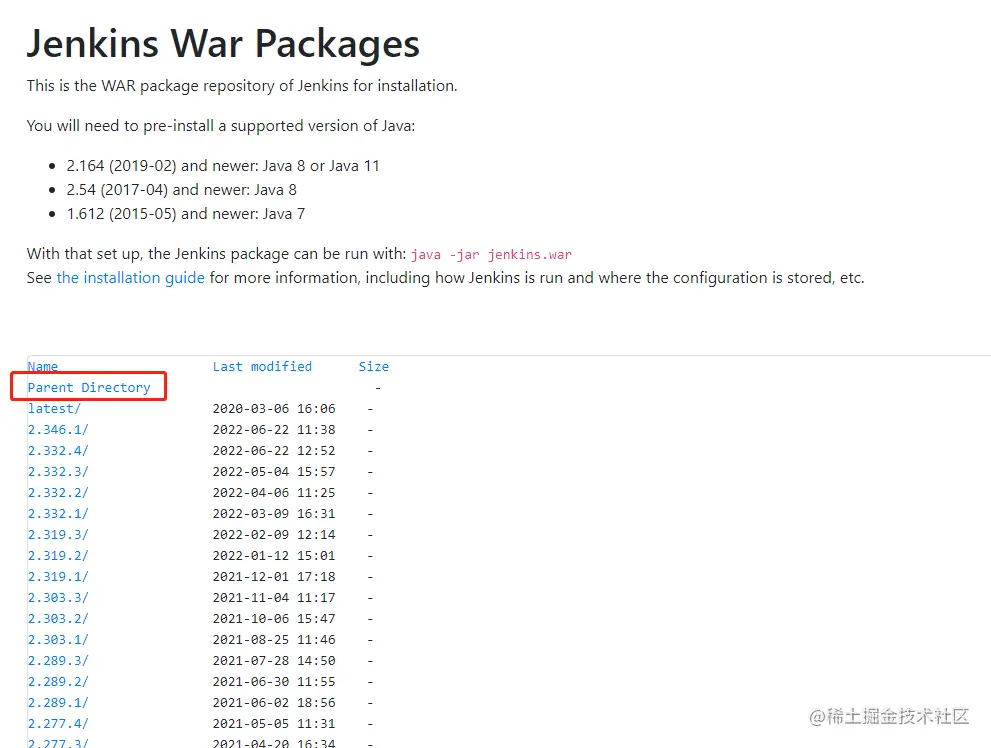Image resolution: width=991 pixels, height=748 pixels.
Task: Click the date 2022-05-04 15:57
Action: coord(274,471)
